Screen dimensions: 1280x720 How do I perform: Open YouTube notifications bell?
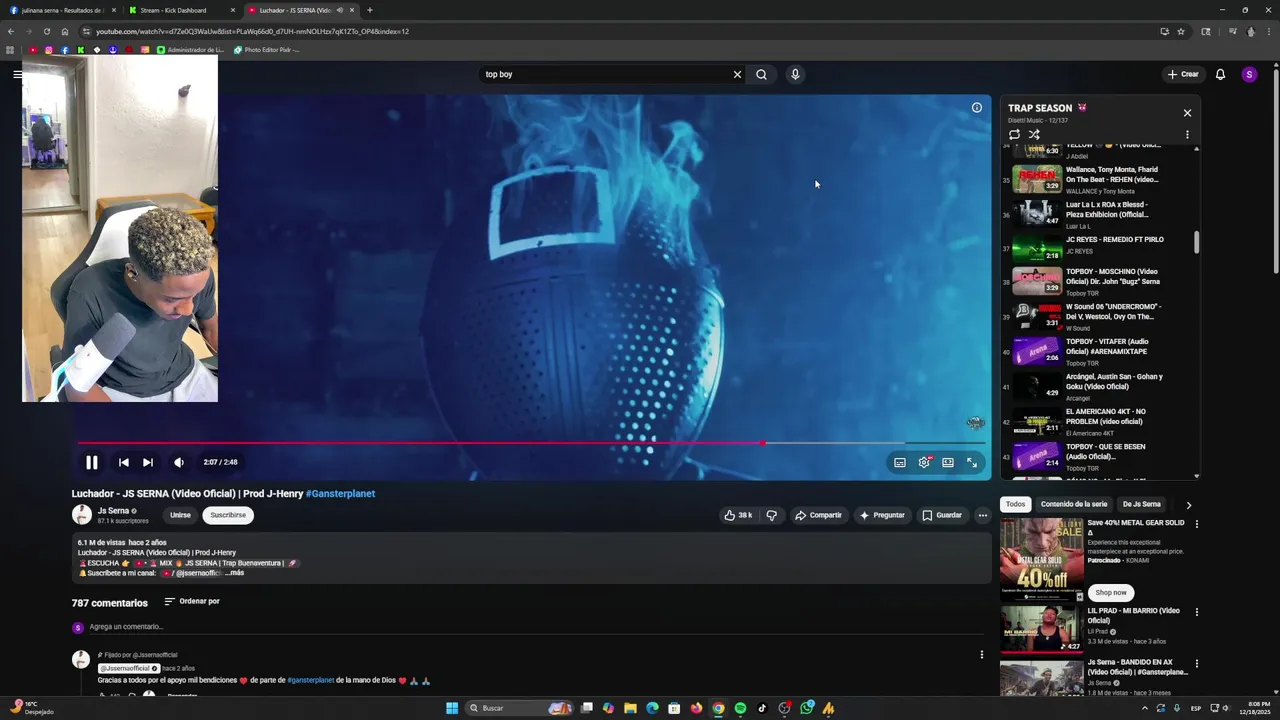[x=1220, y=74]
